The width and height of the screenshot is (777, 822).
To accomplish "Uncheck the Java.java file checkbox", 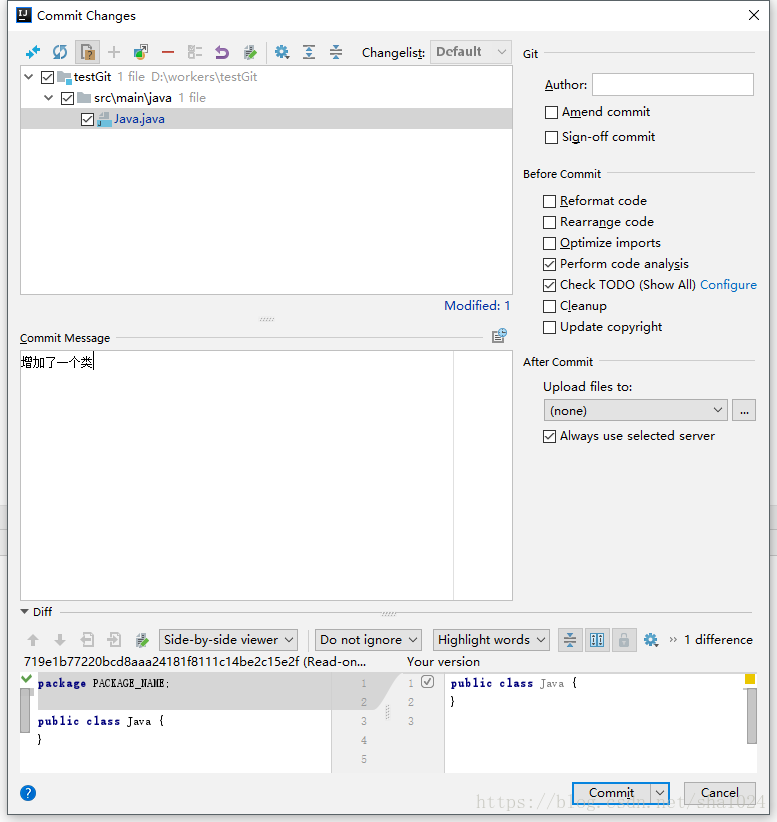I will [87, 120].
